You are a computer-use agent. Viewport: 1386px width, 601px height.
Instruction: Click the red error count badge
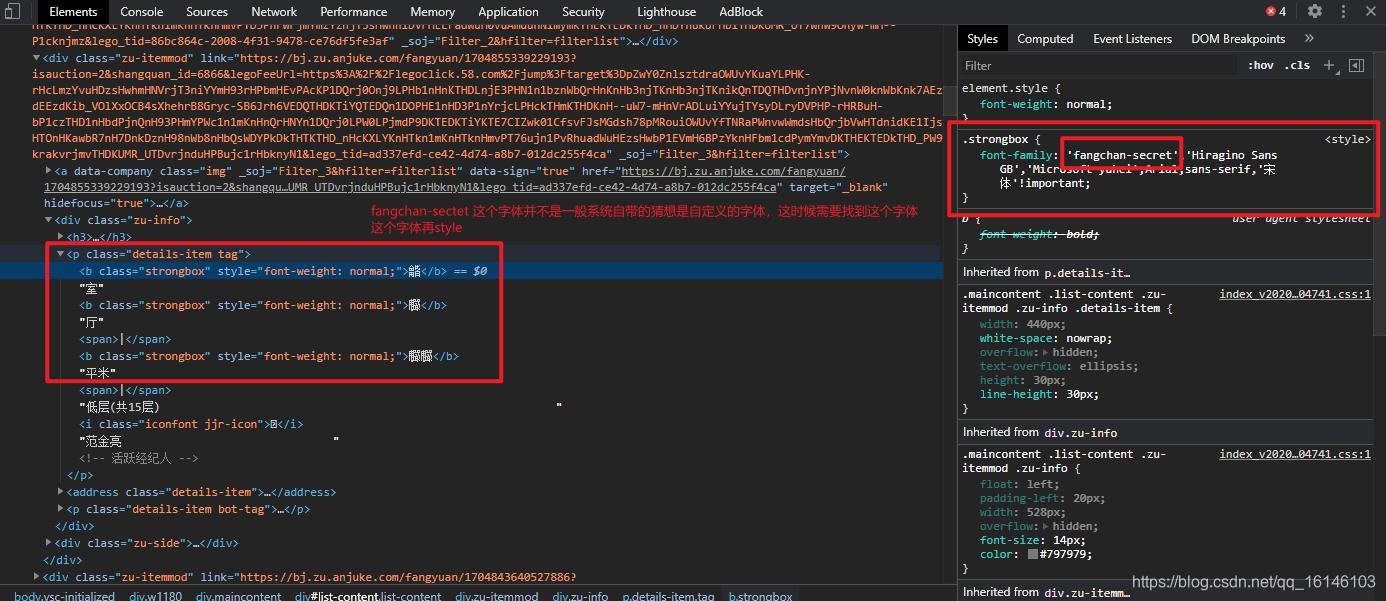pos(1276,11)
